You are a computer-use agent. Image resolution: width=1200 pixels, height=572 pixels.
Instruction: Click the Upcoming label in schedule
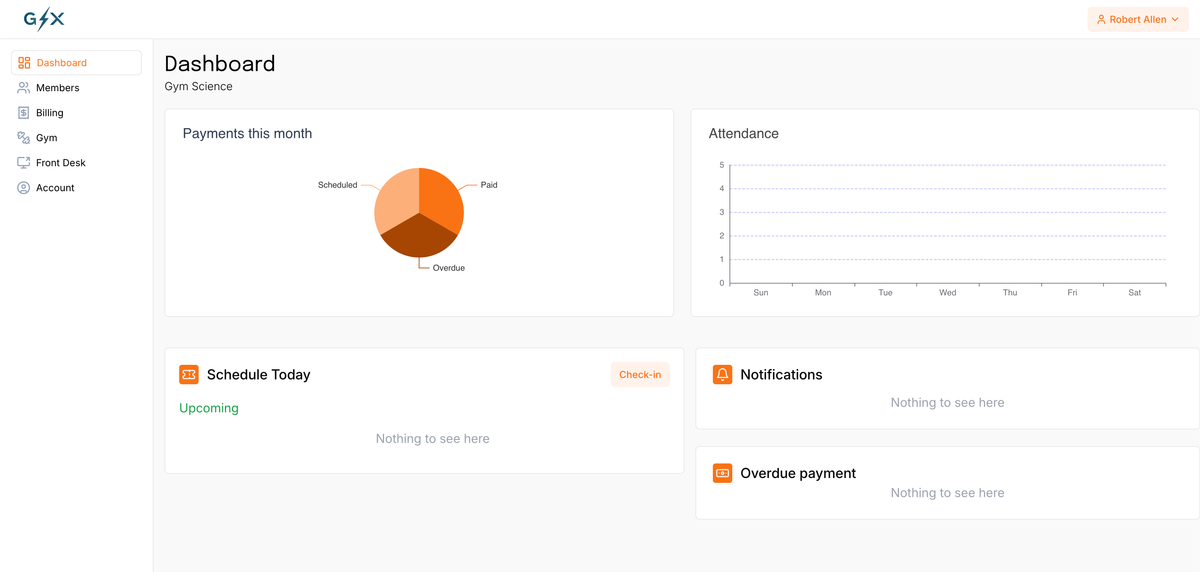click(209, 408)
